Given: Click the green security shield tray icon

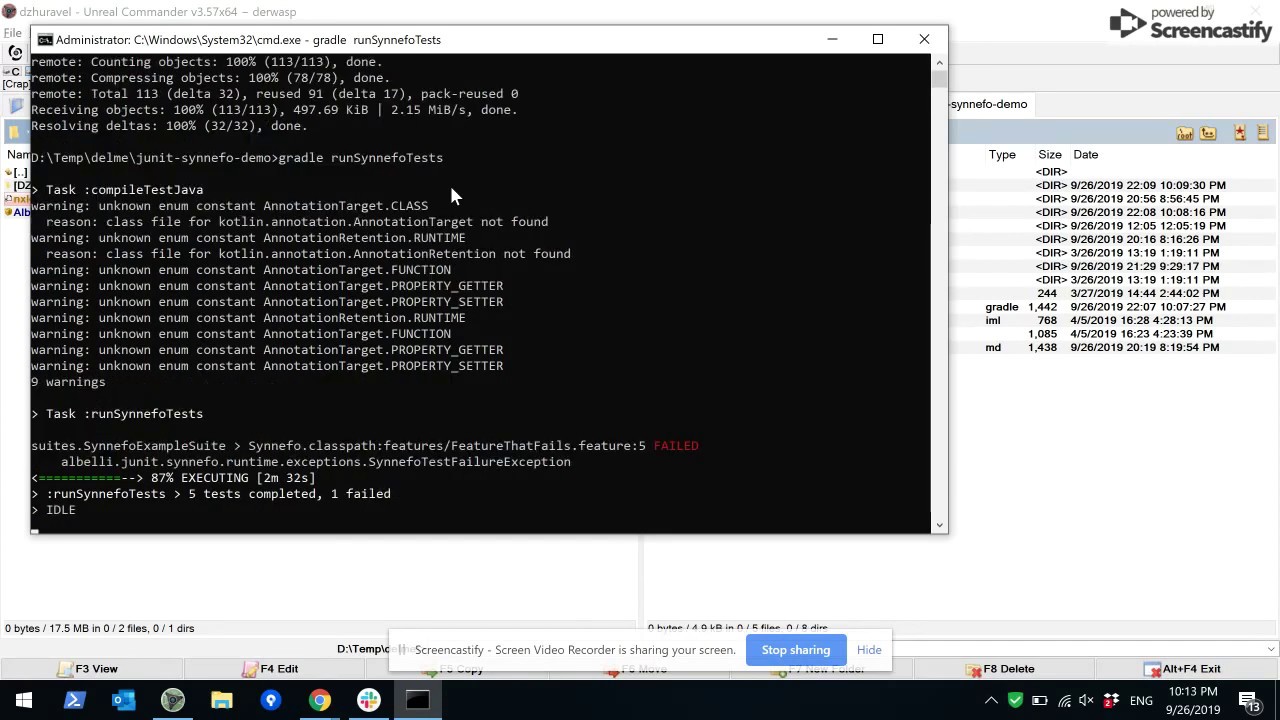Looking at the screenshot, I should 1015,700.
